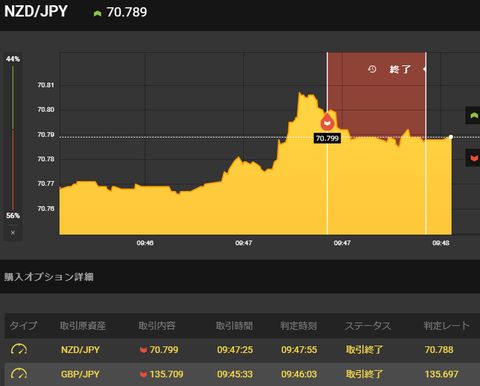
Task: Click expiry time 09:46:03
Action: pyautogui.click(x=299, y=374)
